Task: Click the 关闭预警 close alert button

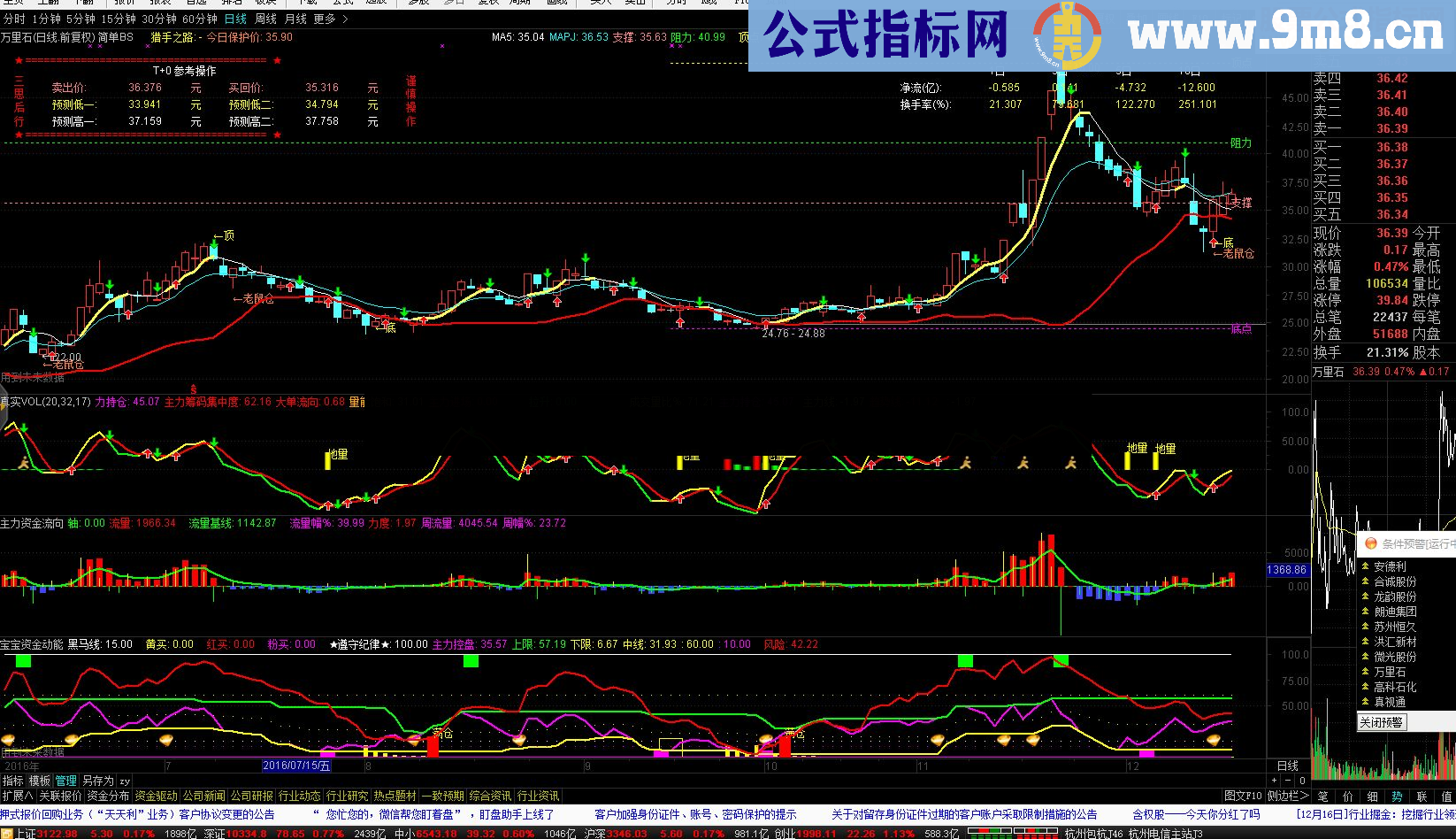Action: pos(1381,722)
